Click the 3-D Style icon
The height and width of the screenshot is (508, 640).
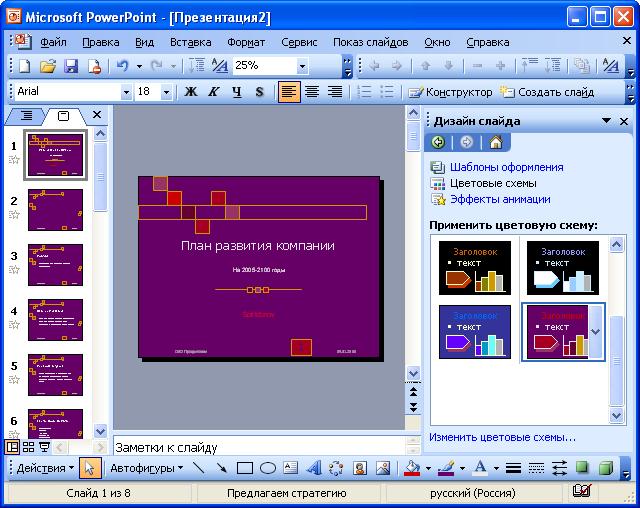606,468
